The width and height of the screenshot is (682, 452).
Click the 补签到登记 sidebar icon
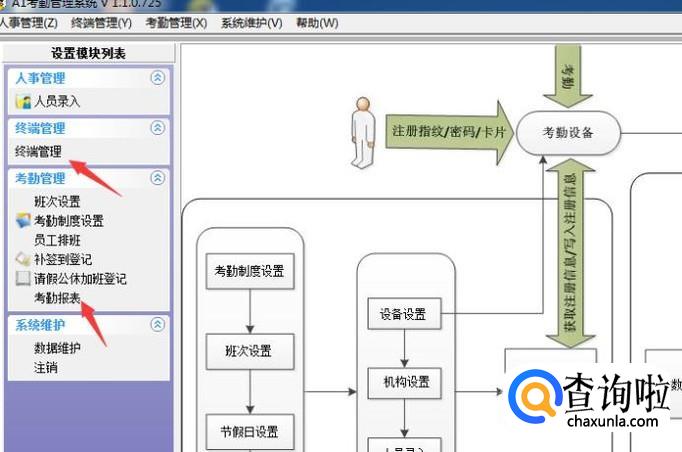23,259
